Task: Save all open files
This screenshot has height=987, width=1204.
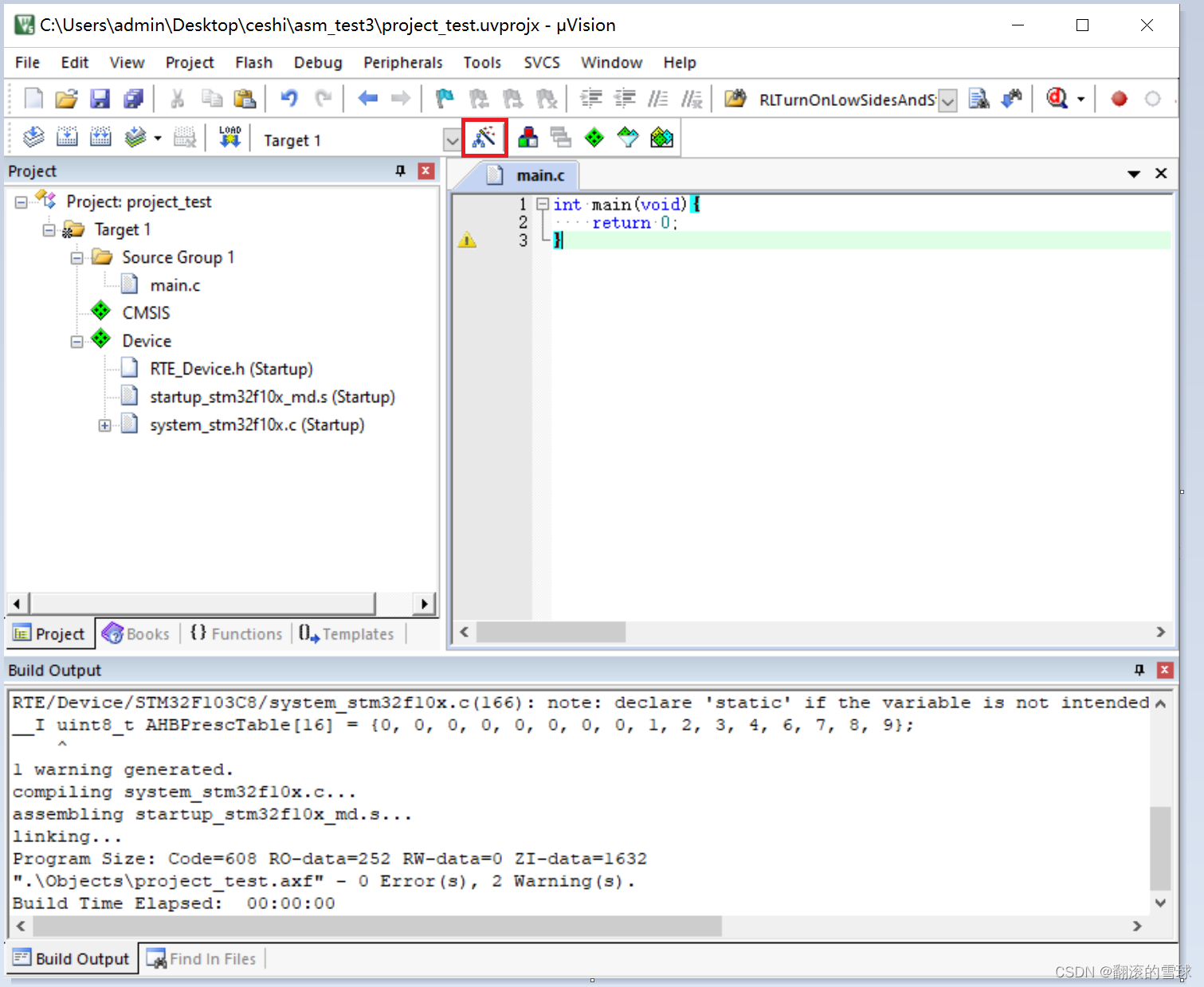Action: [x=133, y=98]
